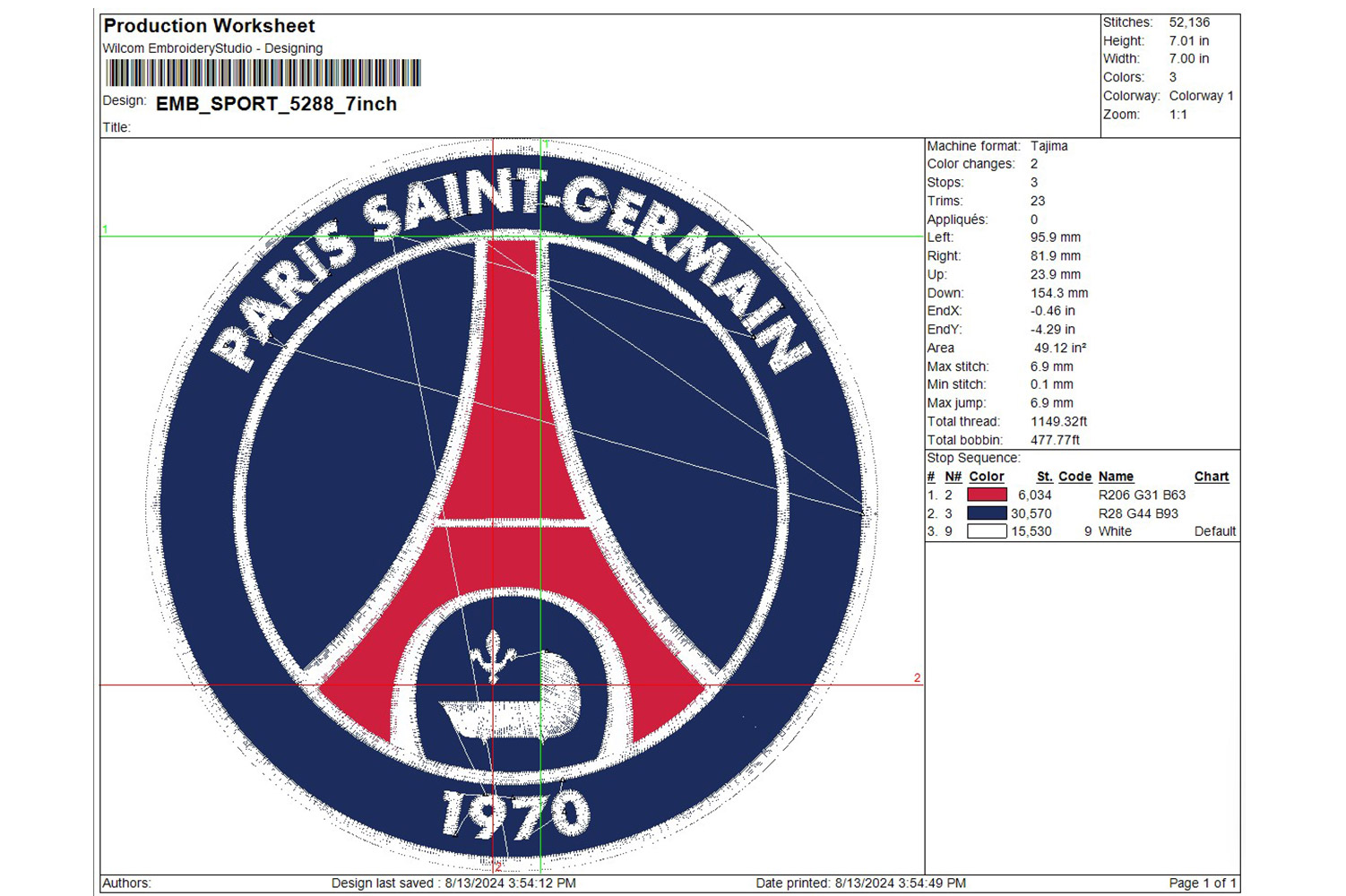
Task: Click the Up value '23.9 mm'
Action: (1056, 274)
